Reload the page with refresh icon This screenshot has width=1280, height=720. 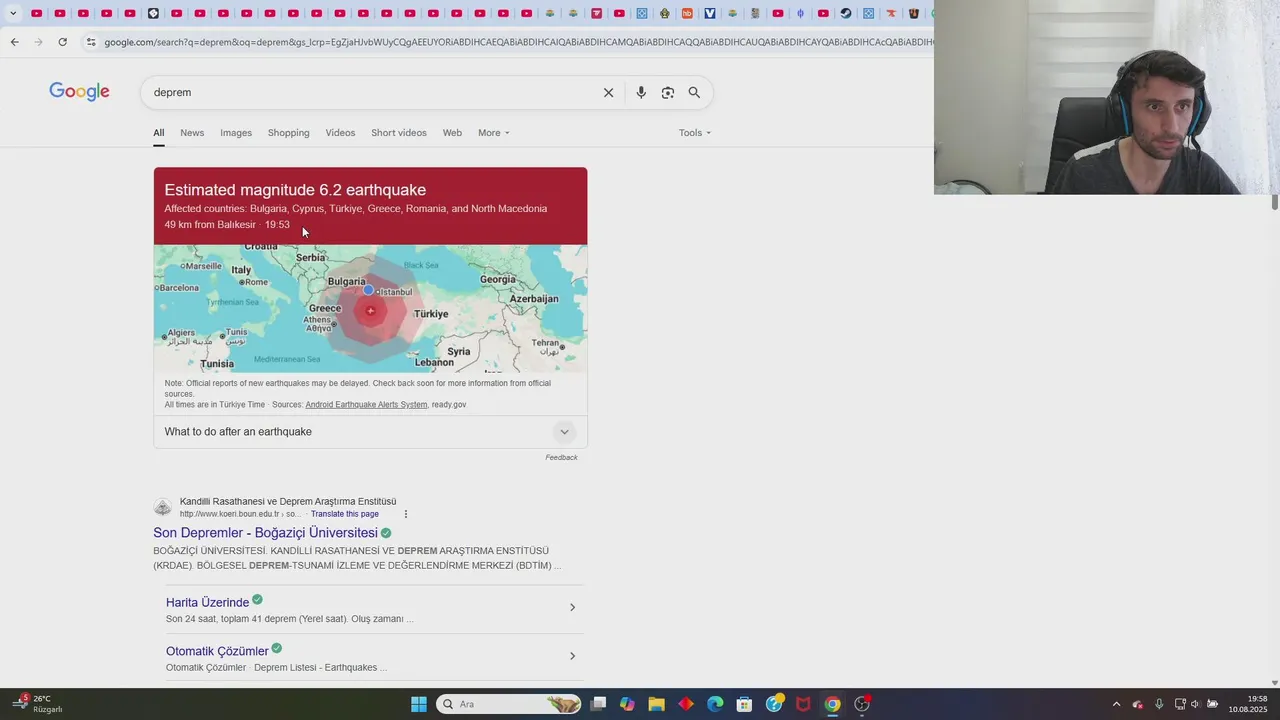click(x=62, y=42)
